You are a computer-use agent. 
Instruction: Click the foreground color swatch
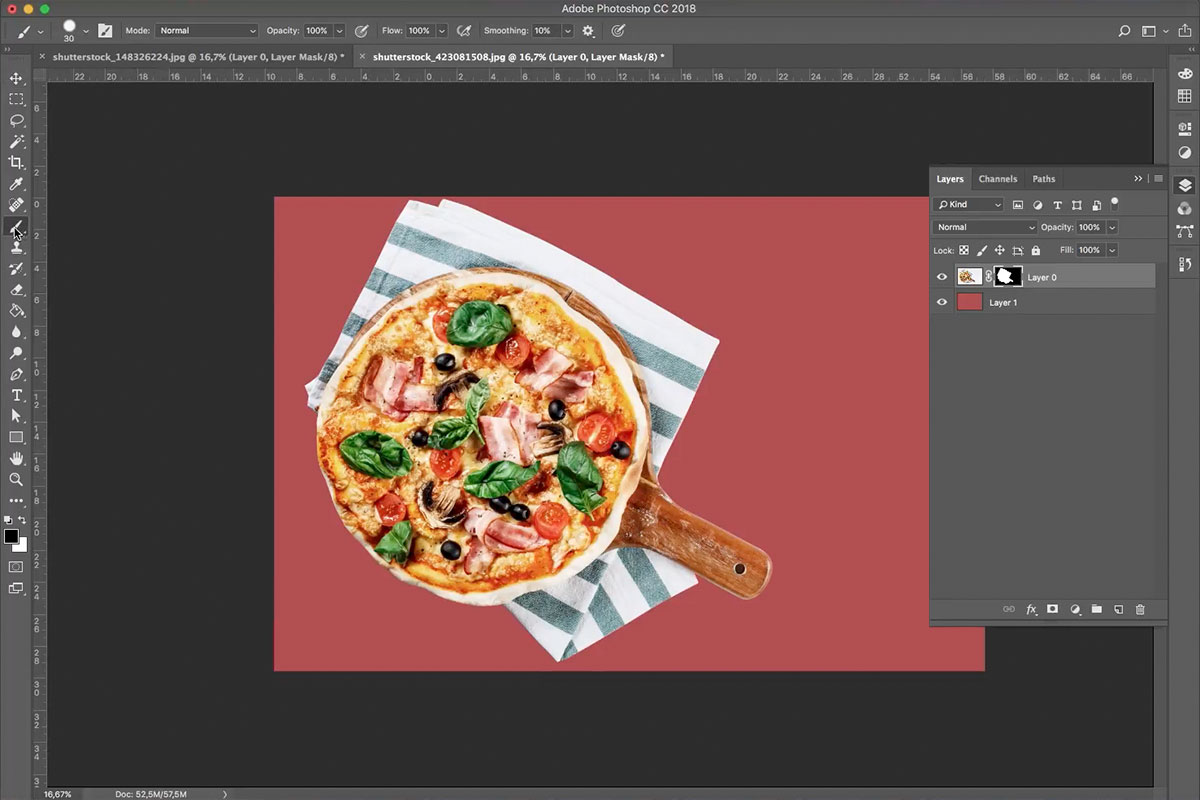click(x=10, y=534)
